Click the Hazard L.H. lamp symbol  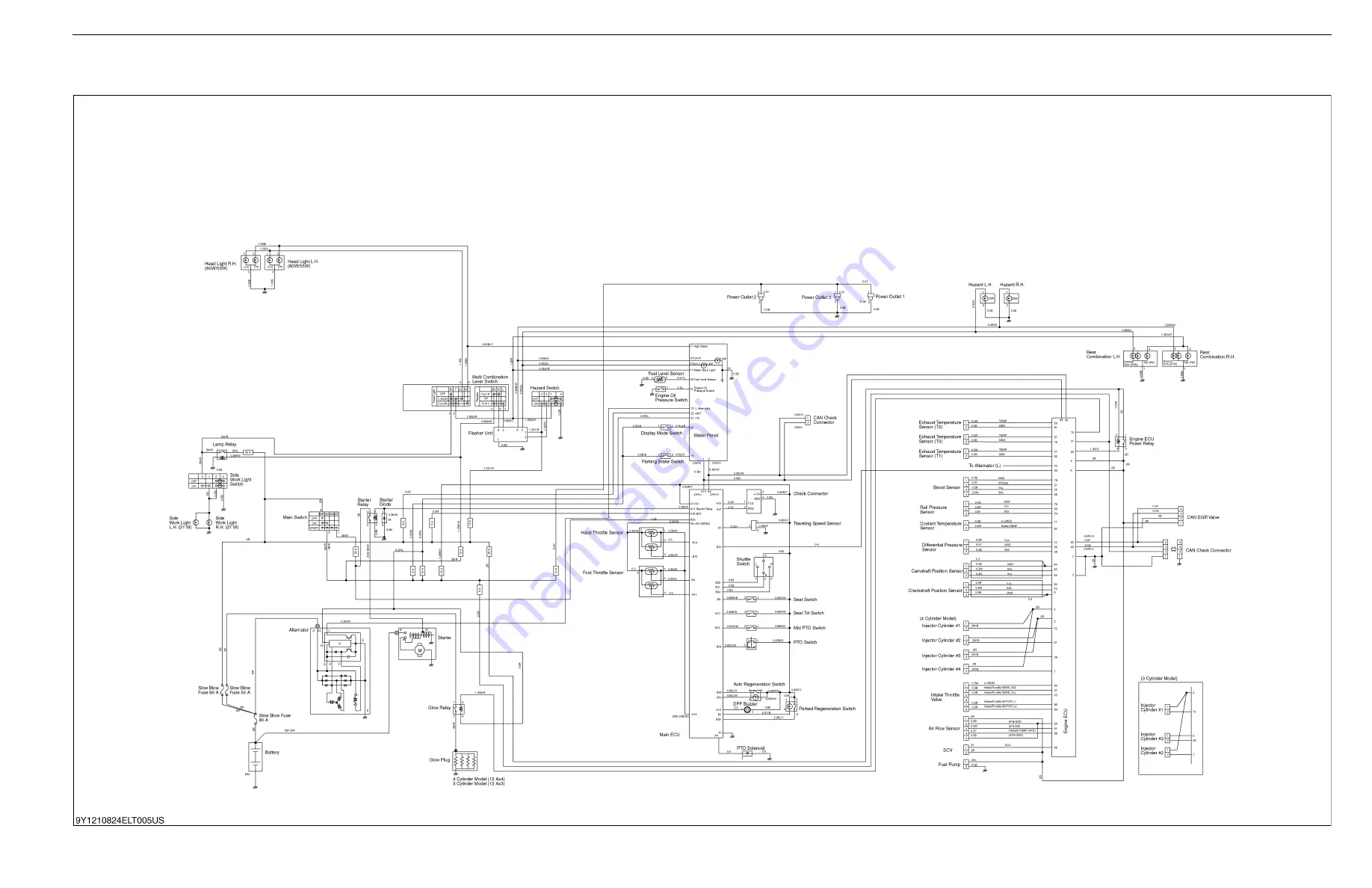tap(987, 298)
